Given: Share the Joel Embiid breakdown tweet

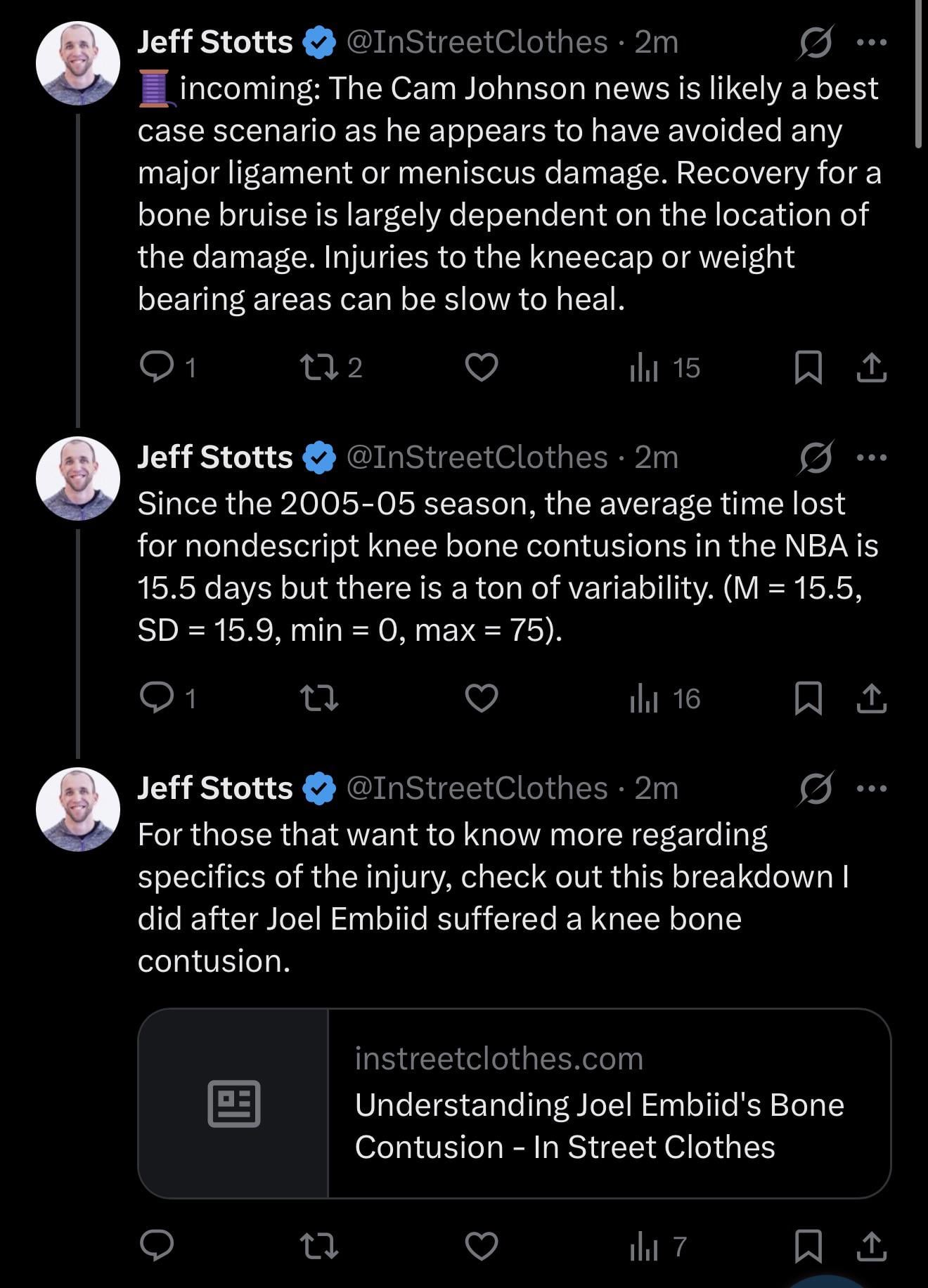Looking at the screenshot, I should [871, 1246].
